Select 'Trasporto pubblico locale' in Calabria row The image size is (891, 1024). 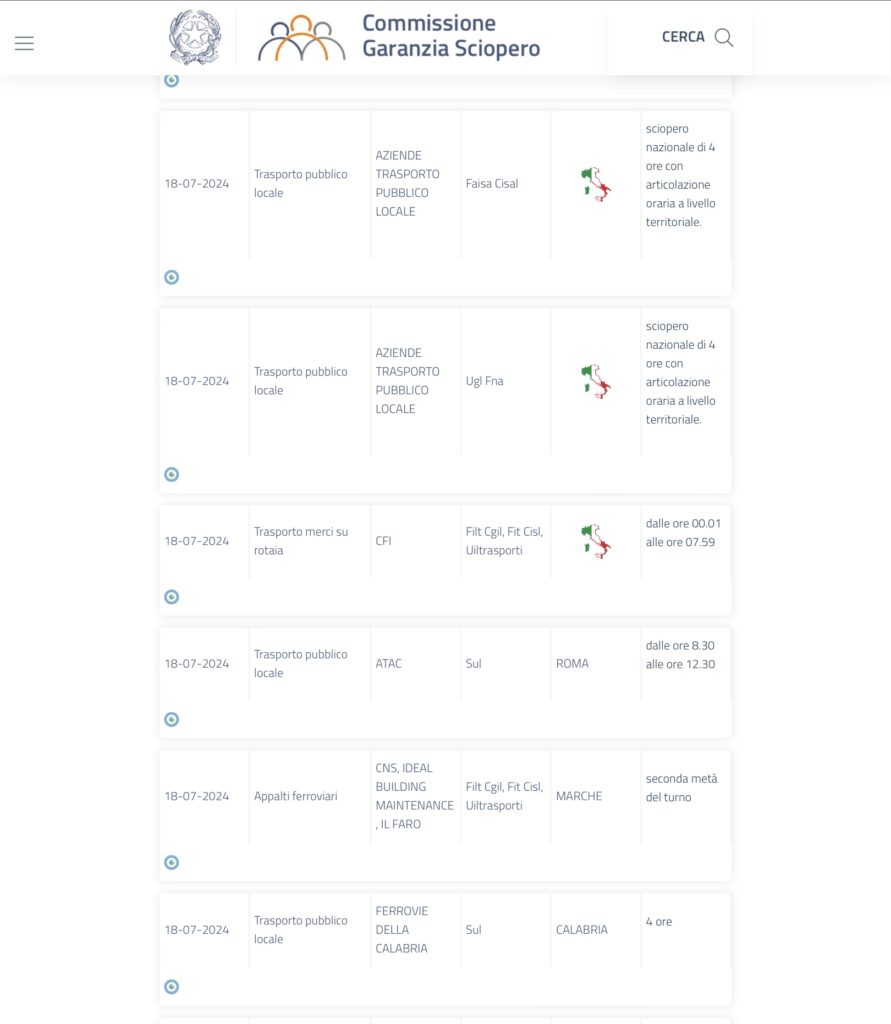(300, 929)
